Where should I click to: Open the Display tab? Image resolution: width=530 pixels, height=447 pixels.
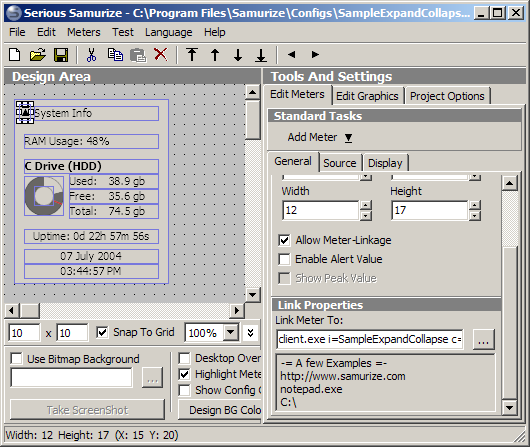click(385, 163)
